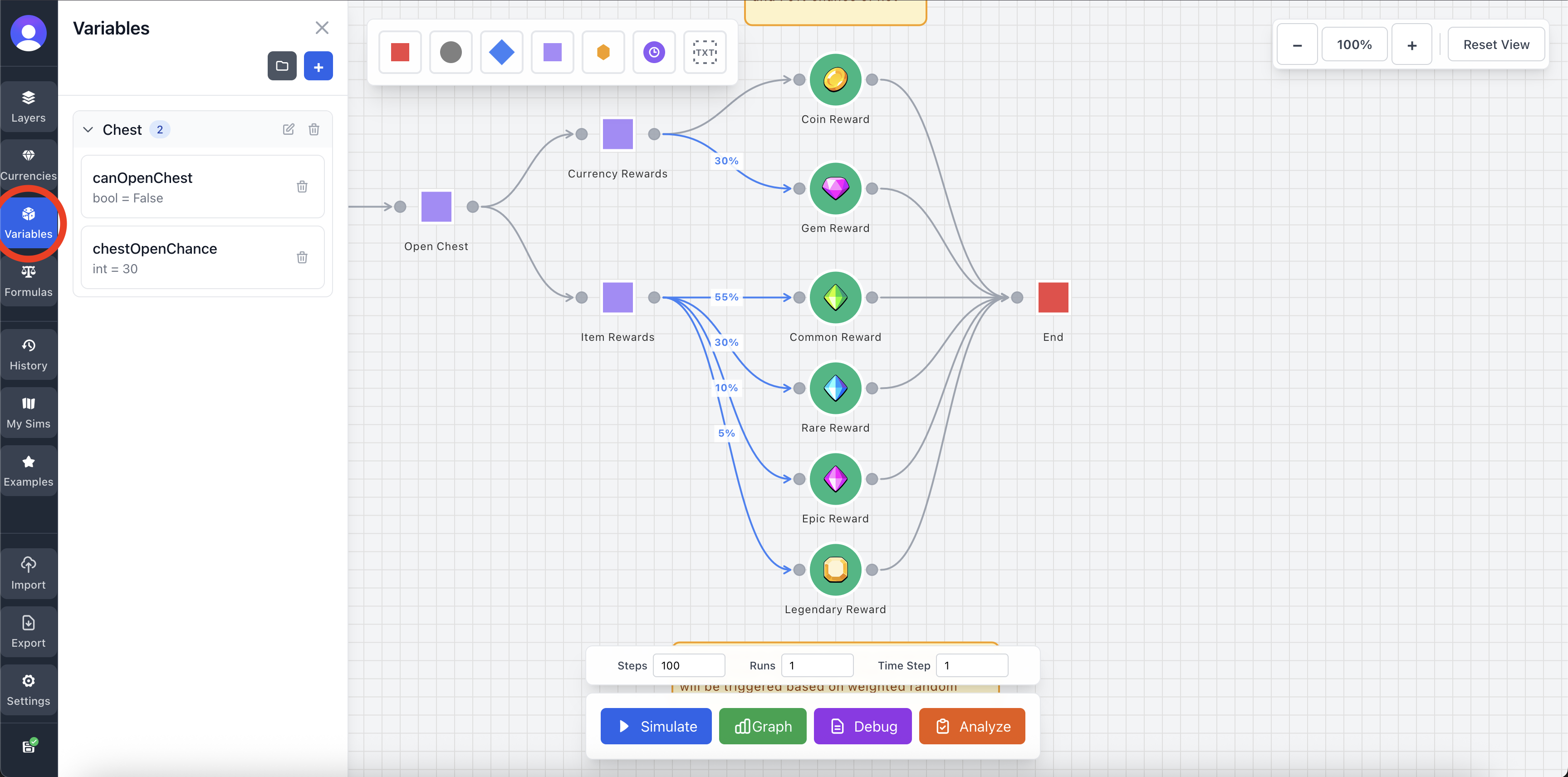
Task: Edit the Chest group name
Action: 289,129
